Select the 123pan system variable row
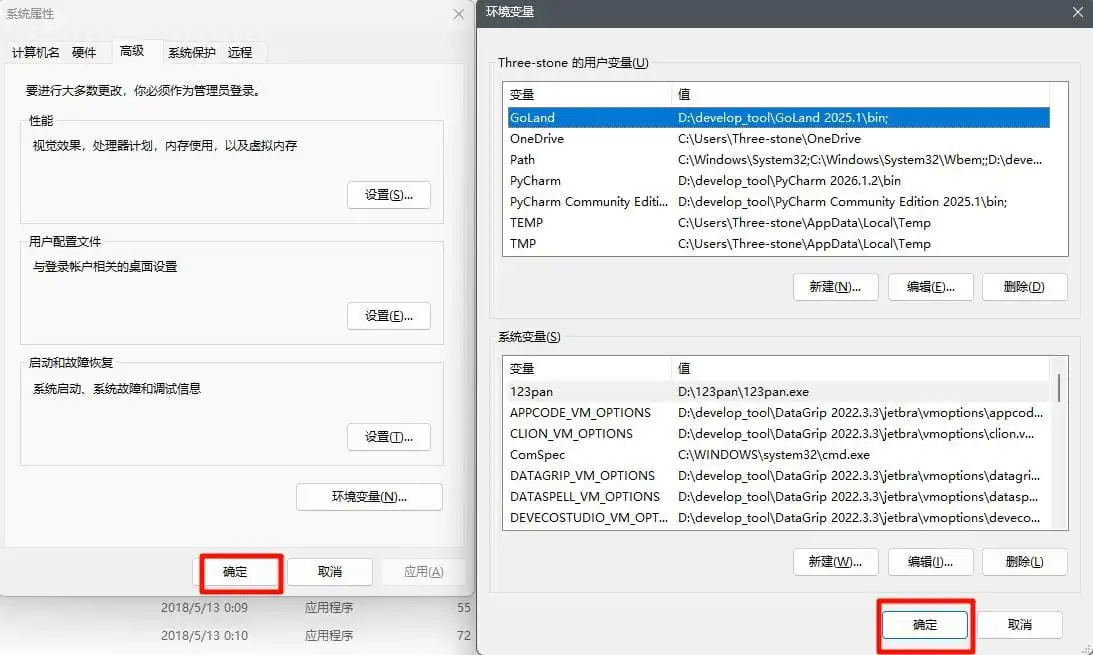Viewport: 1093px width, 655px height. pos(779,392)
